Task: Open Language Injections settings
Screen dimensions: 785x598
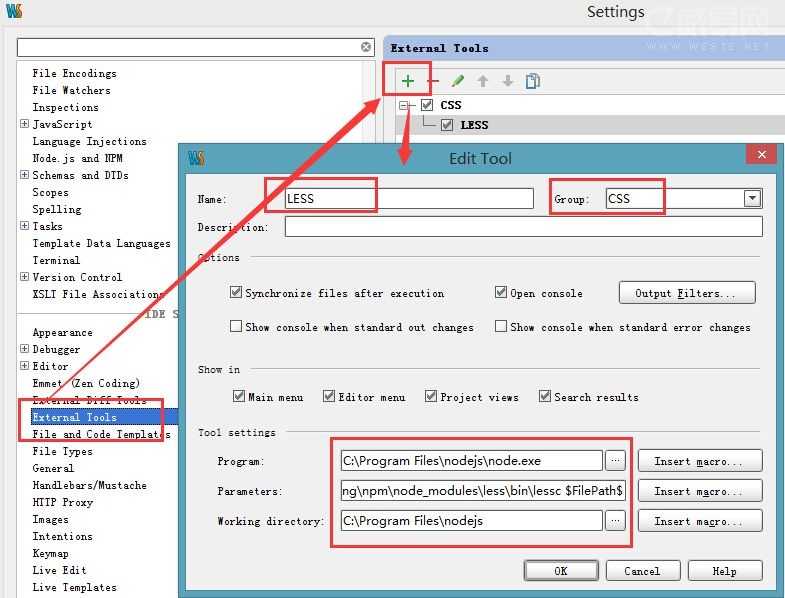Action: point(90,141)
